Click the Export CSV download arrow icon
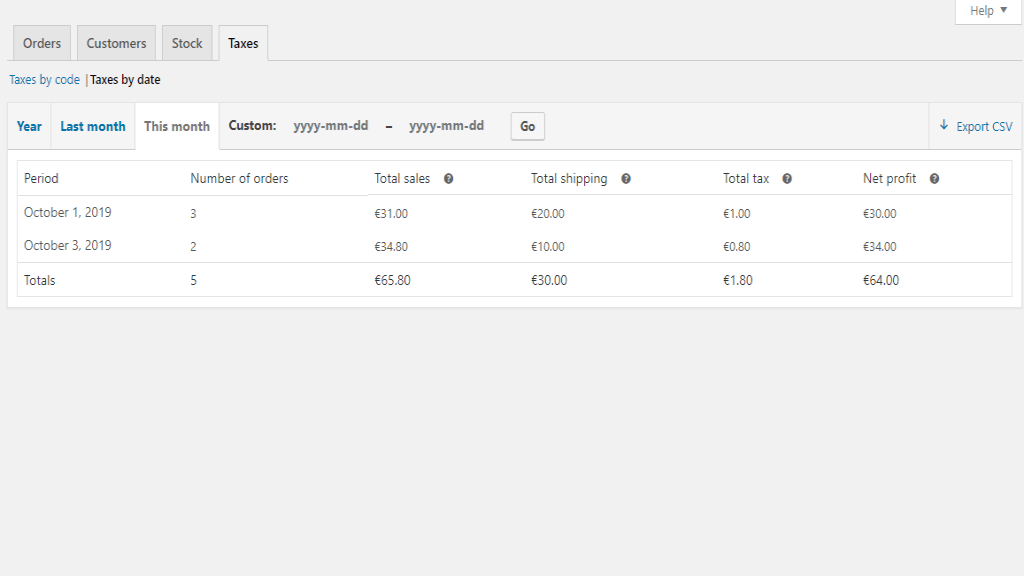The image size is (1024, 576). (x=944, y=126)
